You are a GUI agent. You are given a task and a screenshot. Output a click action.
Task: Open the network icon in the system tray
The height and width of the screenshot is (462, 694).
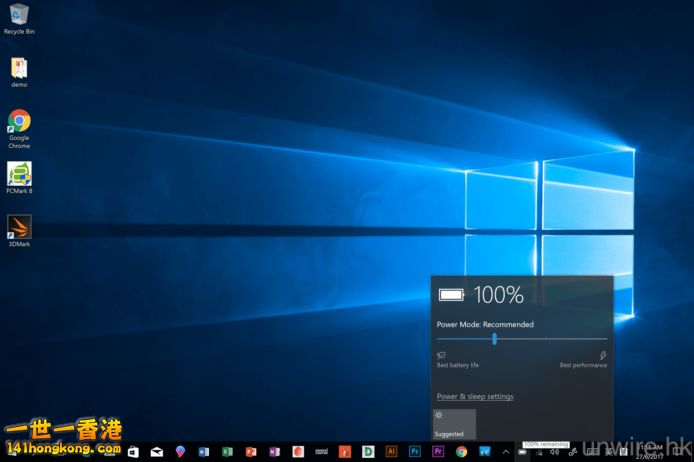coord(539,452)
